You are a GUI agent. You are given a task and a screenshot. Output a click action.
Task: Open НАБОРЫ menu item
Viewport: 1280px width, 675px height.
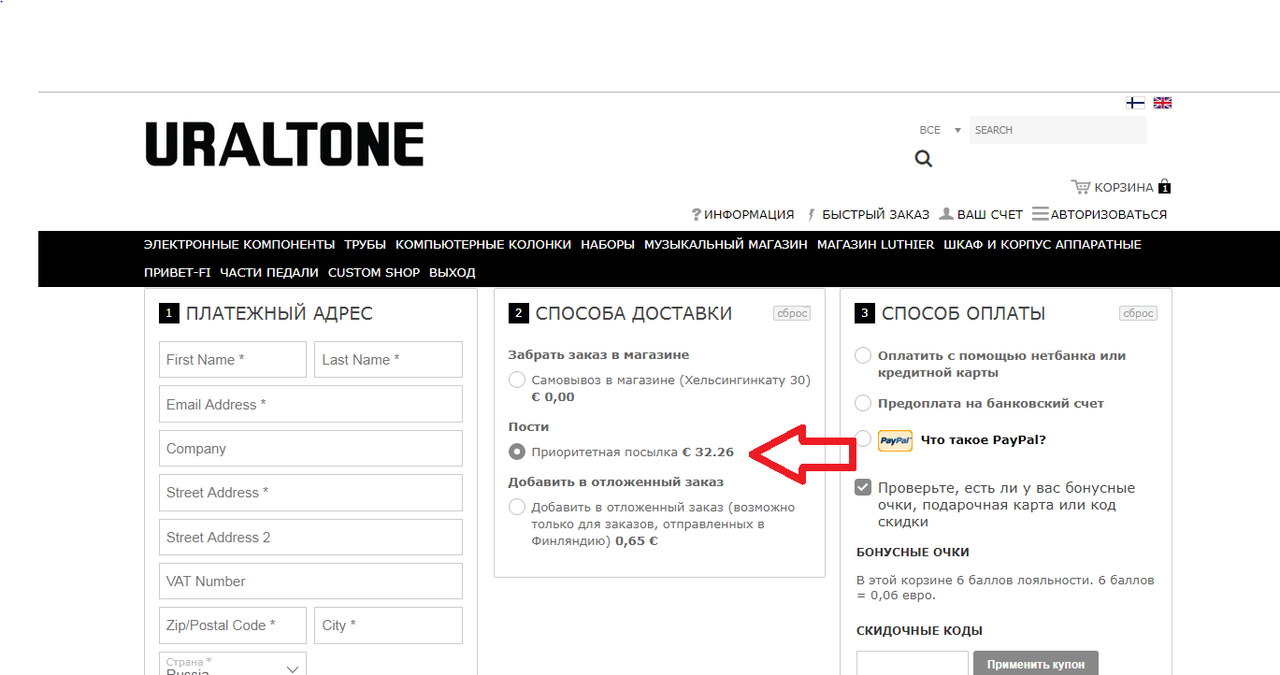click(x=607, y=244)
